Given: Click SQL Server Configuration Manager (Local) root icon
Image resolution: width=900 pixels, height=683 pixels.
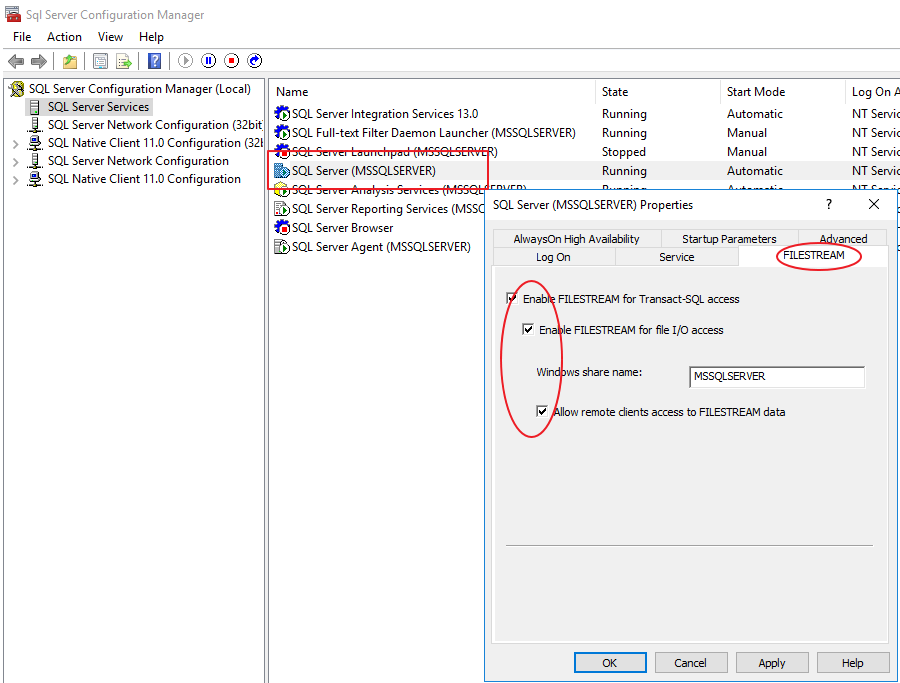Looking at the screenshot, I should click(x=17, y=89).
